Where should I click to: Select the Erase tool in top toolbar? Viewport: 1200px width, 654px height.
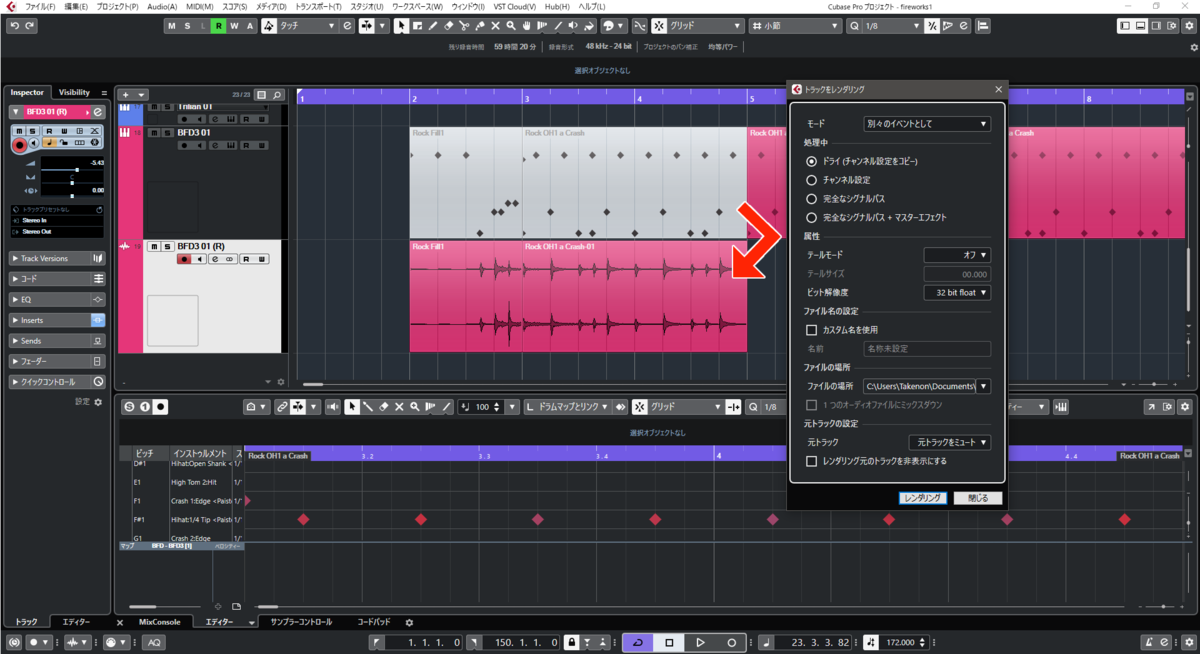[x=448, y=25]
